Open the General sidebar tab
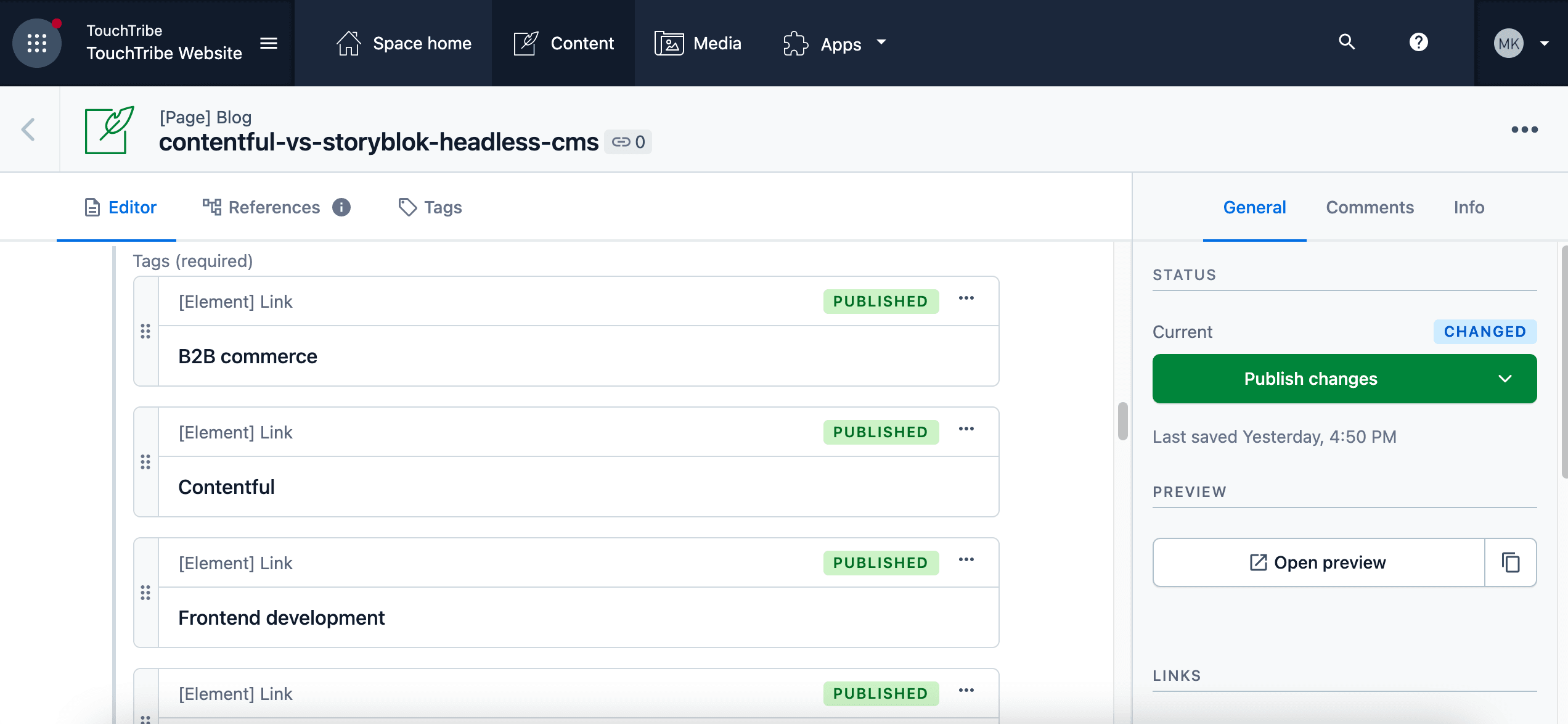 (x=1255, y=207)
